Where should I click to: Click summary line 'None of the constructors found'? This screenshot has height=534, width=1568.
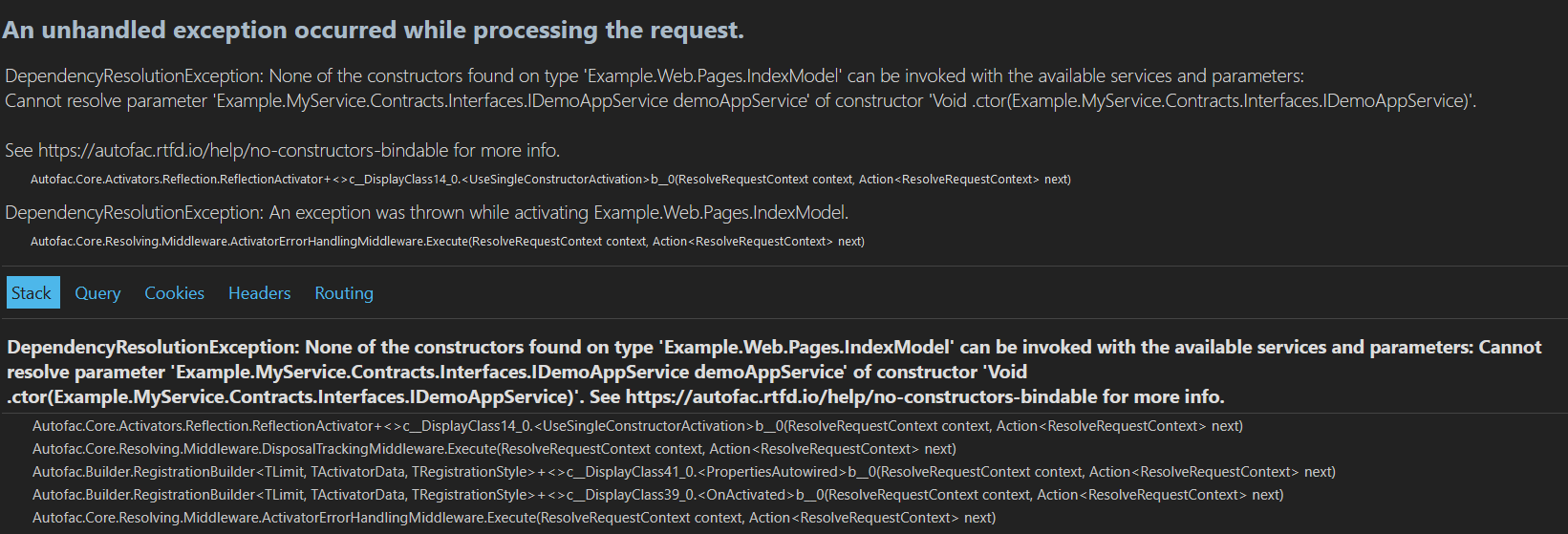654,76
